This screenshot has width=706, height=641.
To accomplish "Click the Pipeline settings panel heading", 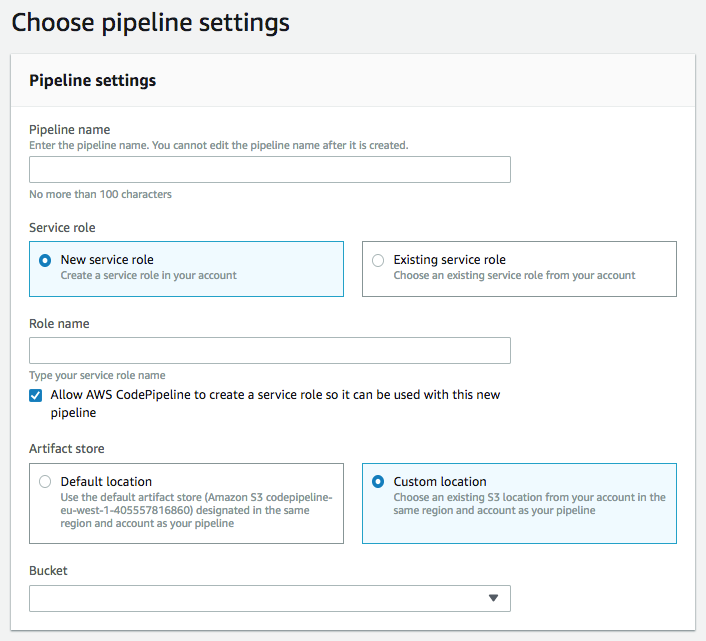I will pyautogui.click(x=92, y=80).
